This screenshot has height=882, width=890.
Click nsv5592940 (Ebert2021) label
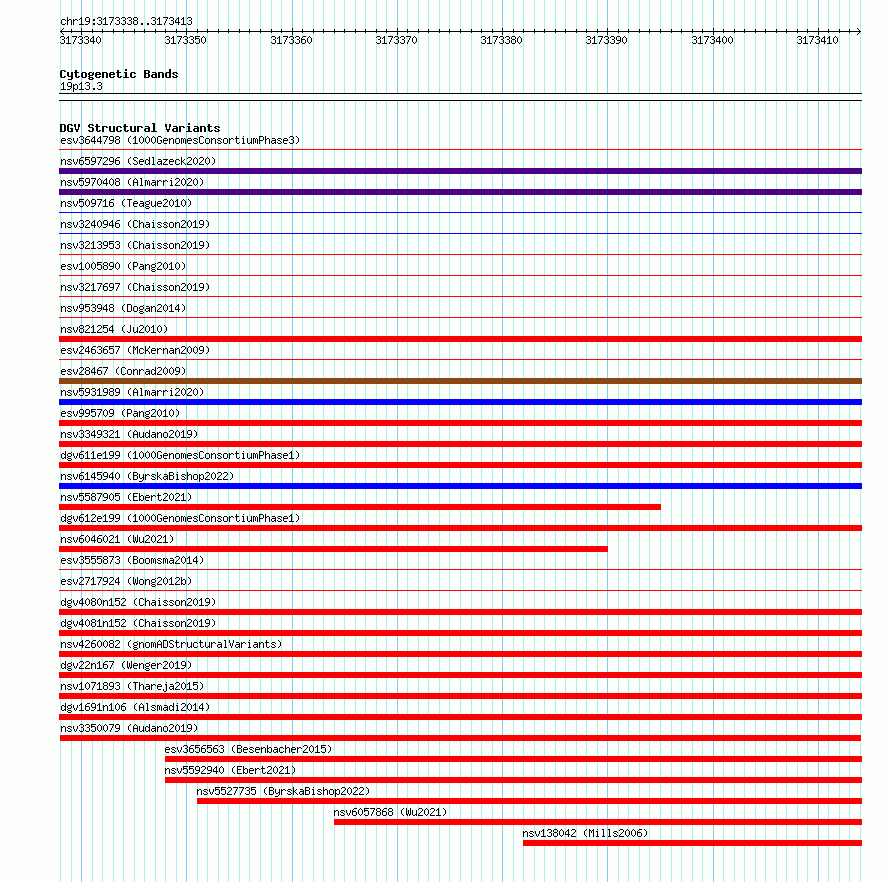coord(230,770)
